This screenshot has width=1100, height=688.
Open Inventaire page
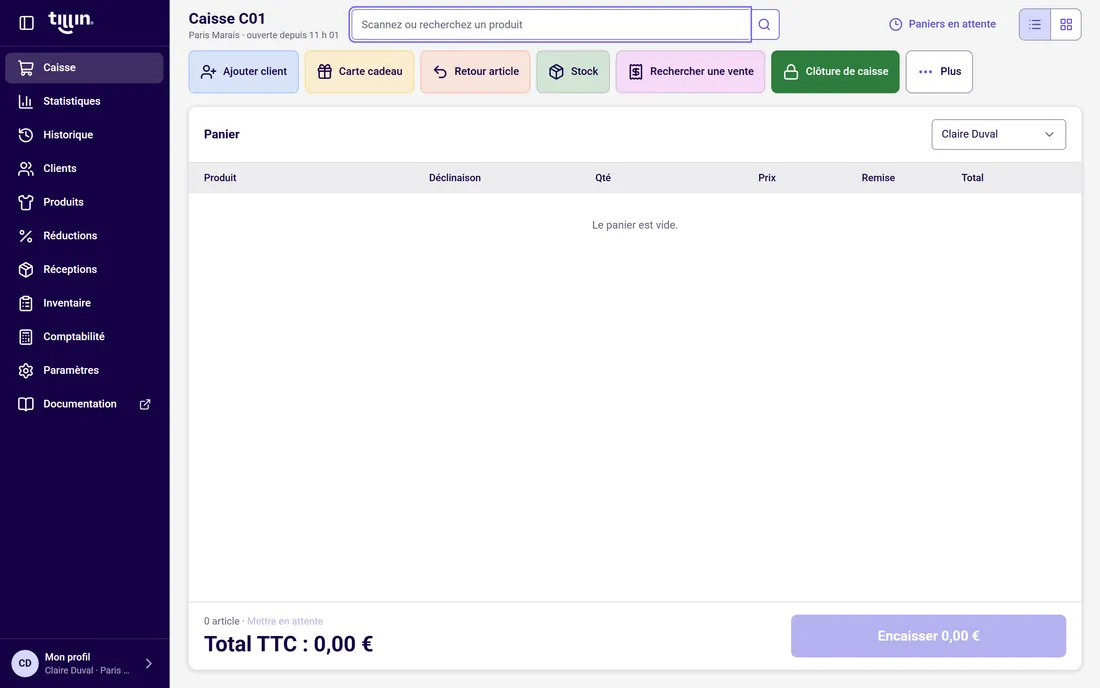click(84, 304)
